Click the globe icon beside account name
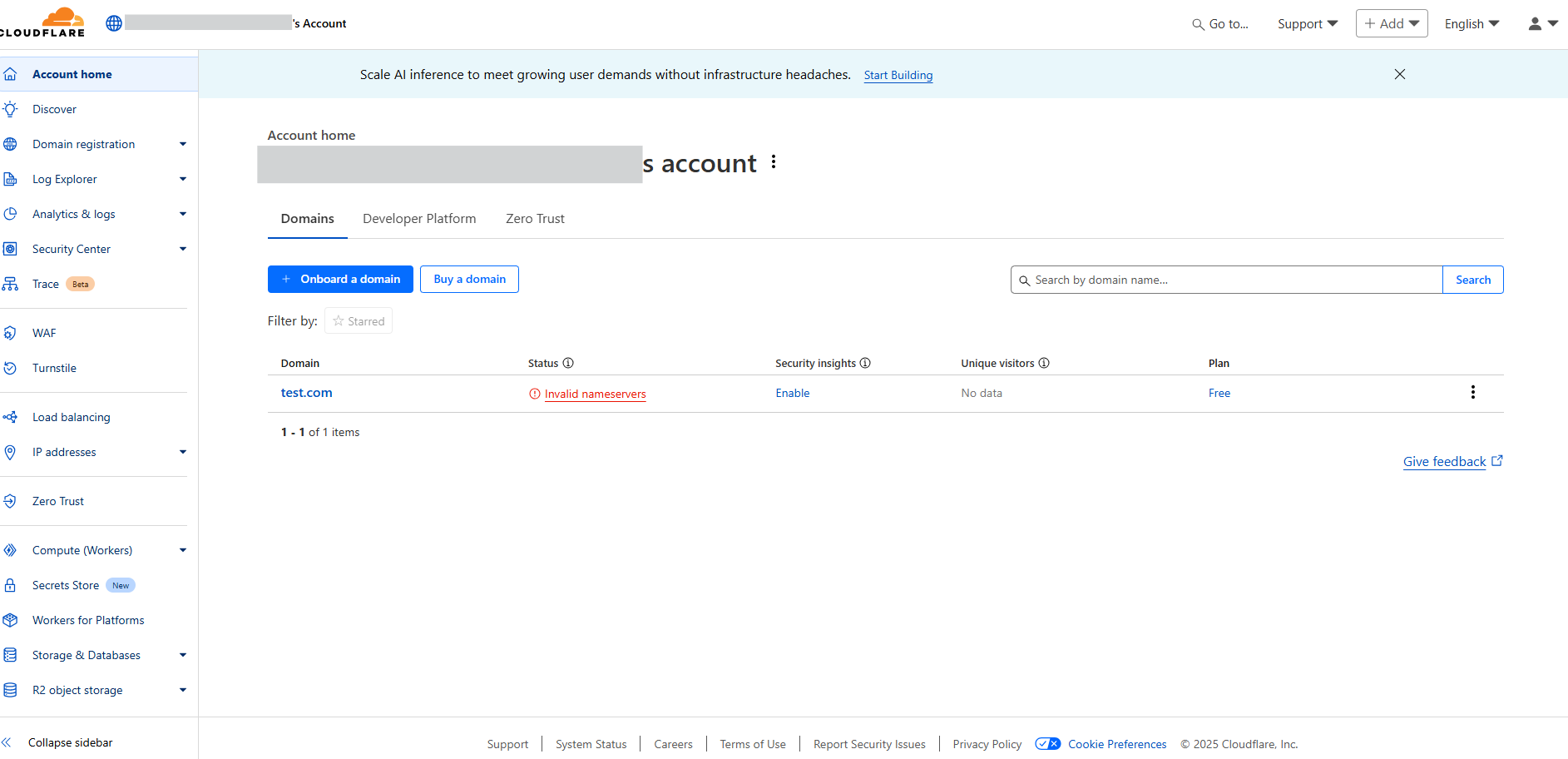Viewport: 1568px width, 759px height. click(114, 23)
